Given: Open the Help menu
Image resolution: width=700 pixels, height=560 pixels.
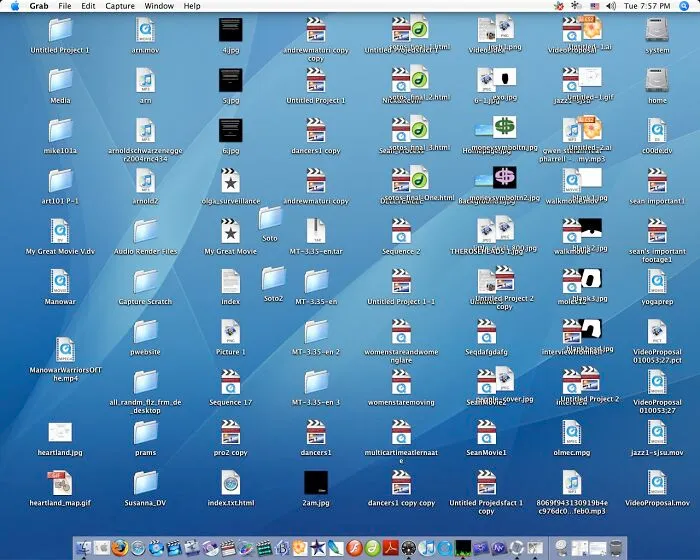Looking at the screenshot, I should [192, 6].
